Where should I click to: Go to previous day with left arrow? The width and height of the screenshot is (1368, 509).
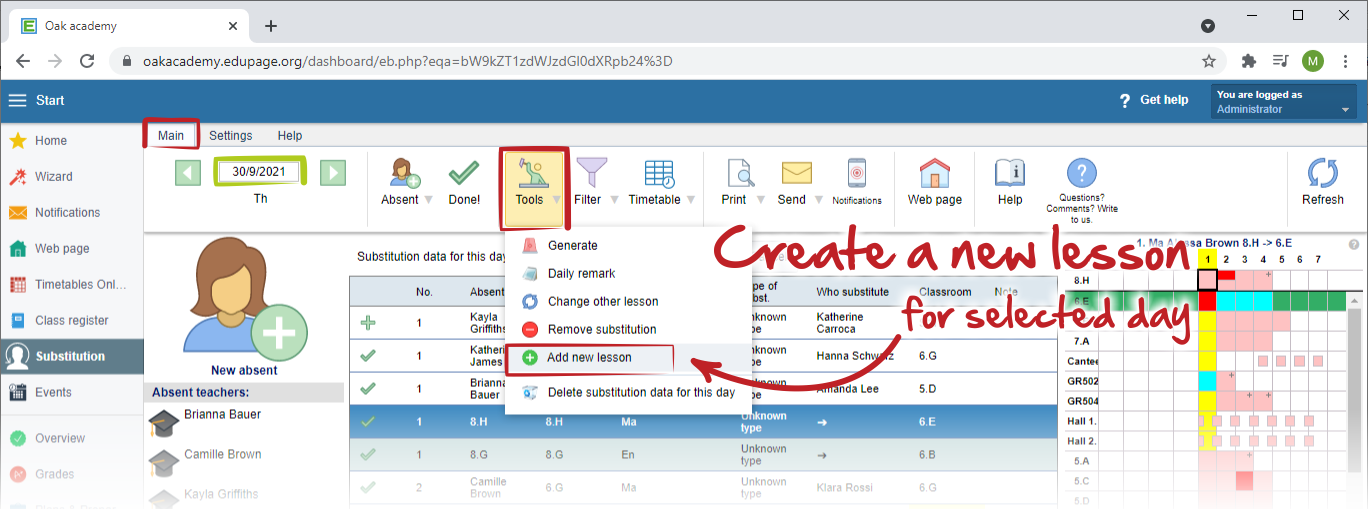coord(188,172)
